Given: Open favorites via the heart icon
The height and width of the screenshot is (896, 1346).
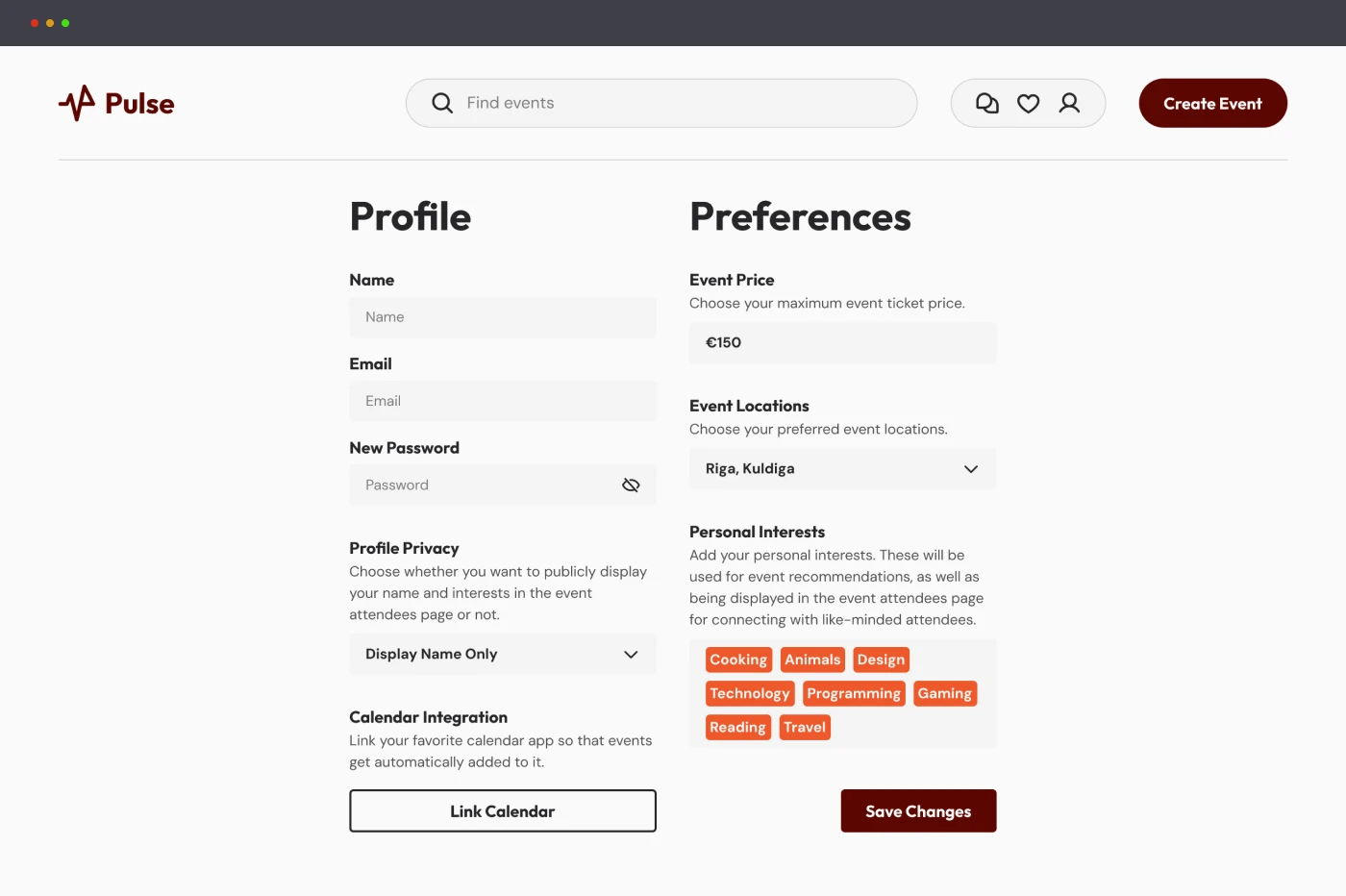Looking at the screenshot, I should 1028,103.
